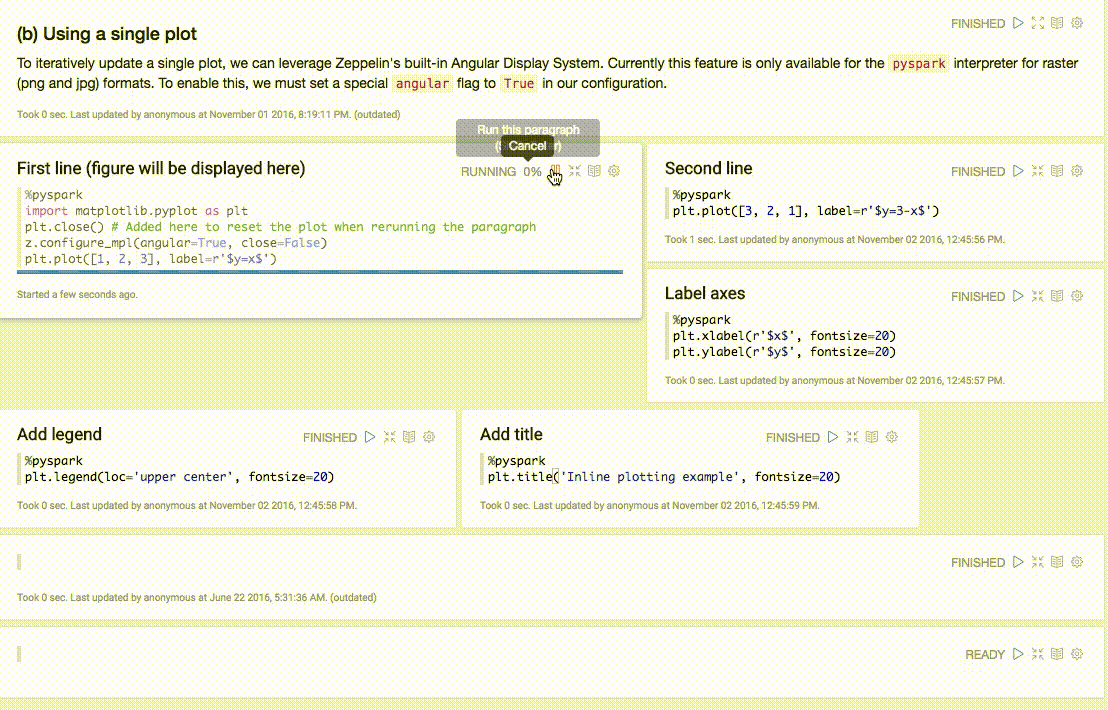Toggle output visibility for Add legend paragraph
1108x710 pixels.
tap(409, 437)
